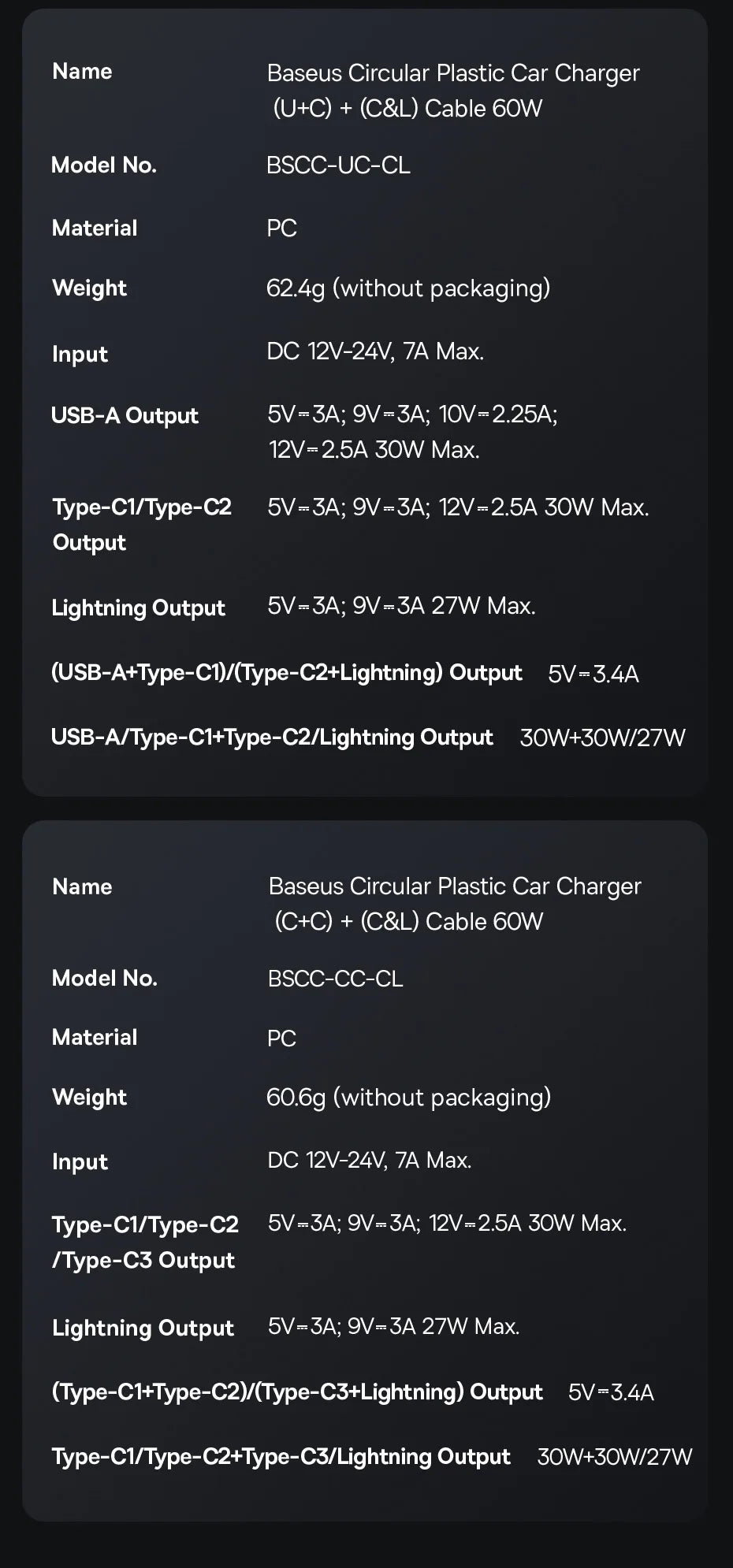This screenshot has width=733, height=1568.
Task: Select the USB-A/Type-C1+Type-C2/Lightning Output label
Action: tap(272, 738)
